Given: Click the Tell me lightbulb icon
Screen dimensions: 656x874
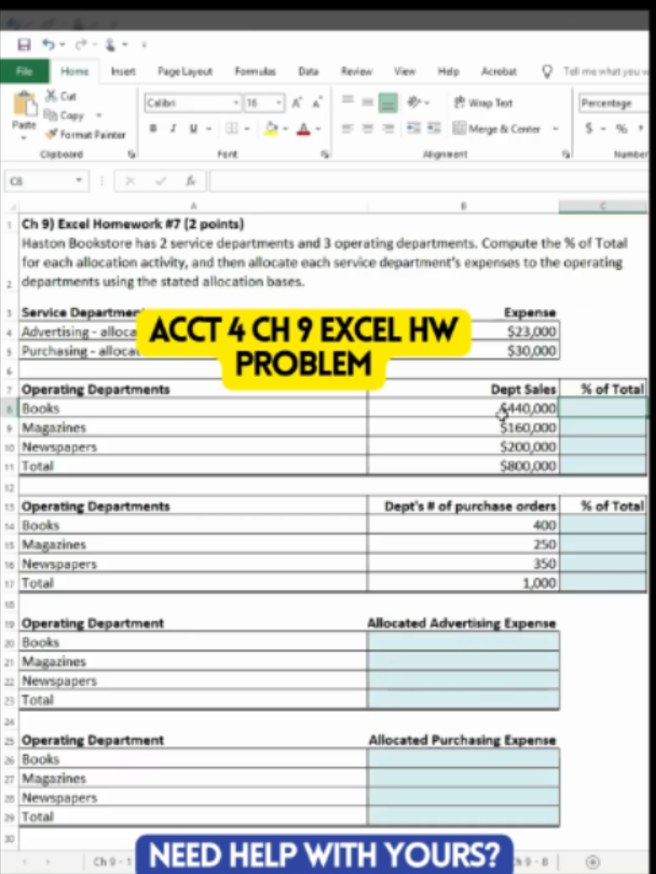Looking at the screenshot, I should 547,71.
